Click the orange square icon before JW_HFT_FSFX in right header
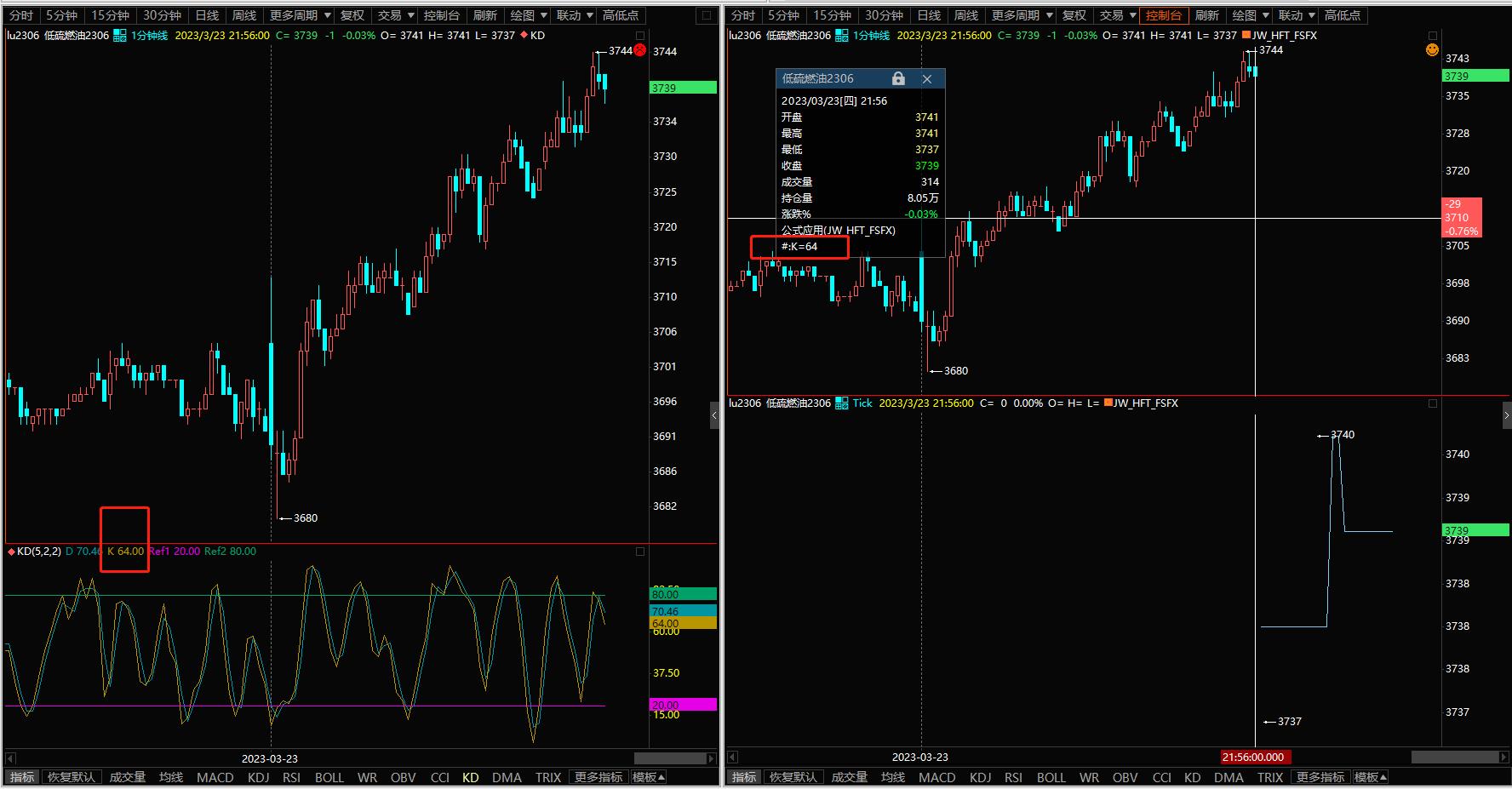 tap(1246, 36)
